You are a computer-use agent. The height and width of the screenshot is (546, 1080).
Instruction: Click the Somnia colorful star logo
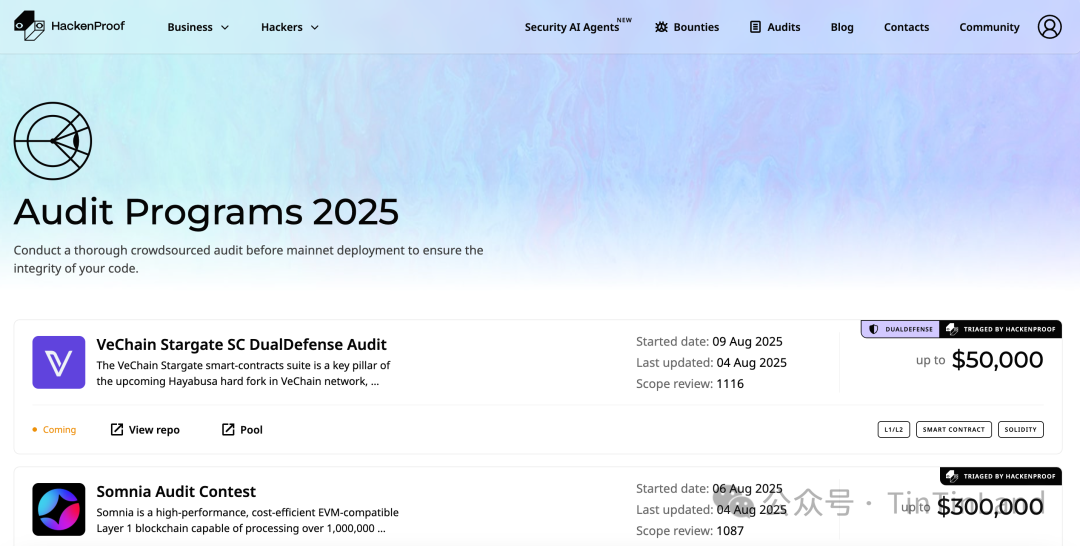[x=59, y=510]
